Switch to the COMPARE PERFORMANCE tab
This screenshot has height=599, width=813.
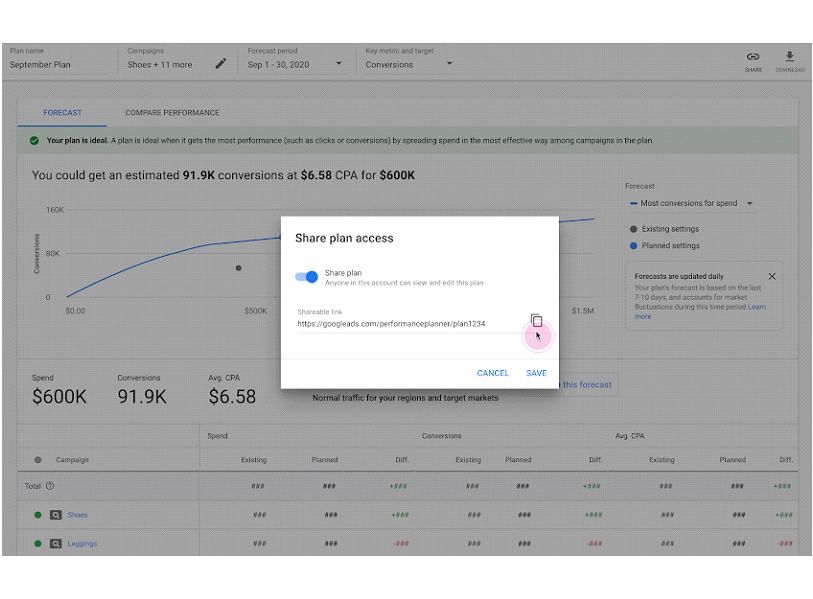[x=172, y=113]
